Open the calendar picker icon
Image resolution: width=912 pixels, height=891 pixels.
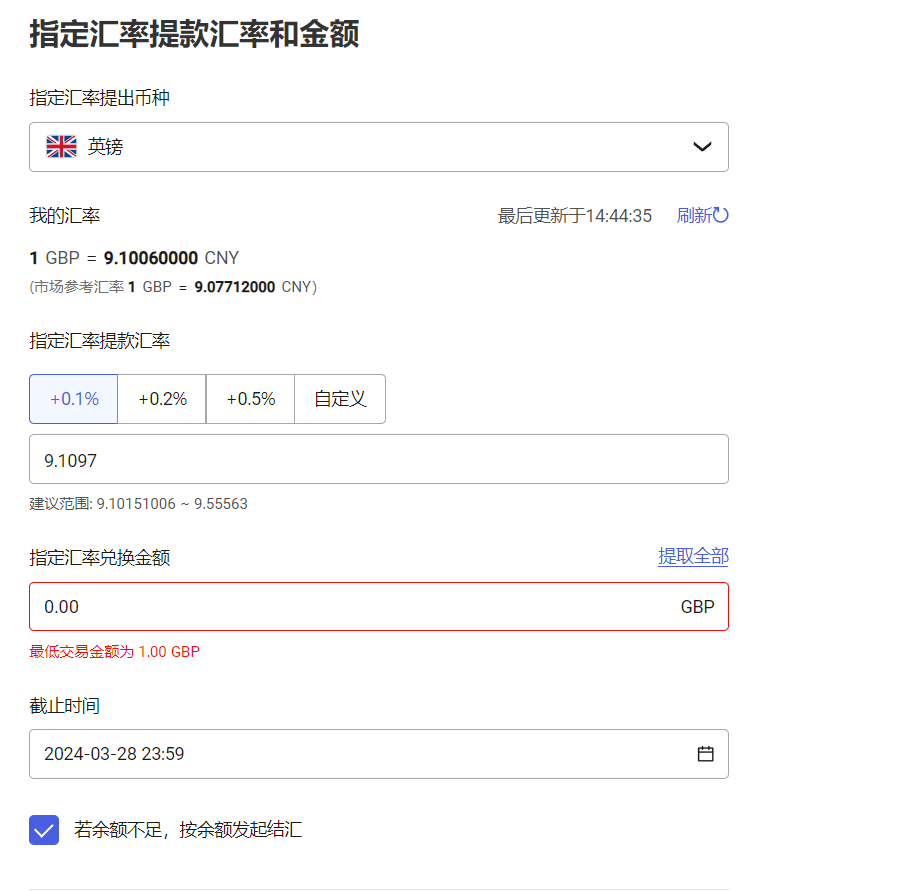click(705, 754)
